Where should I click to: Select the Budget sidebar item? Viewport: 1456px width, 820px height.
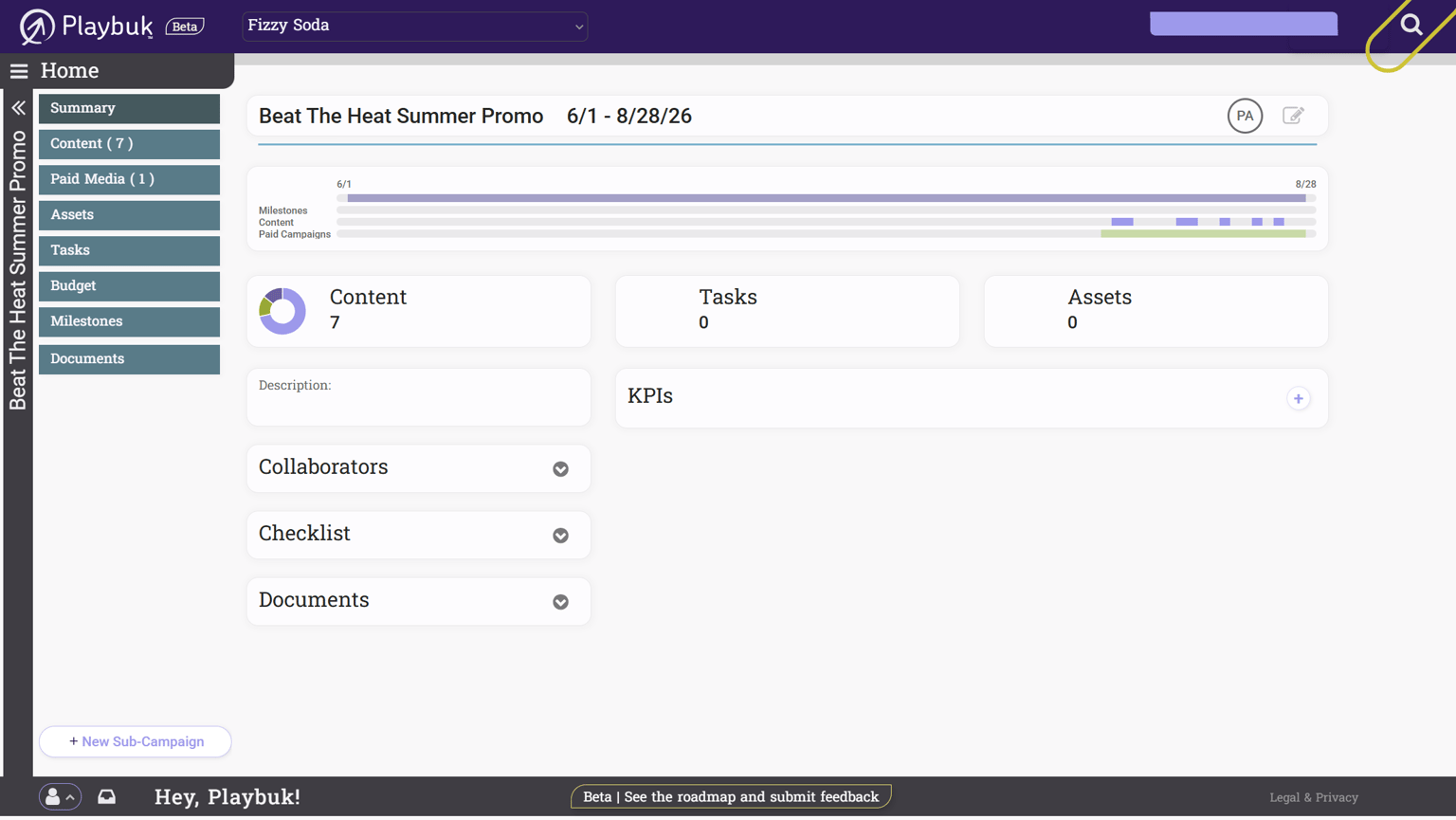(129, 286)
